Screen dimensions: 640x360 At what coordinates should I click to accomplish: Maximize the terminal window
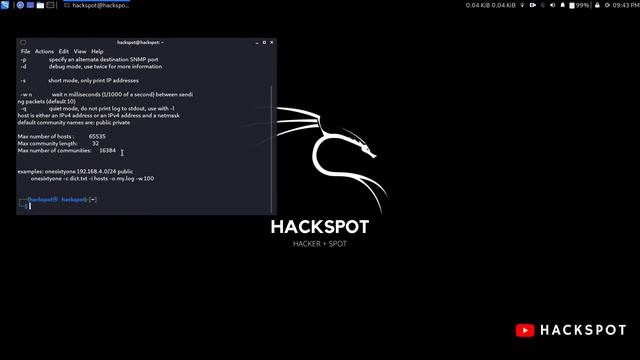264,42
